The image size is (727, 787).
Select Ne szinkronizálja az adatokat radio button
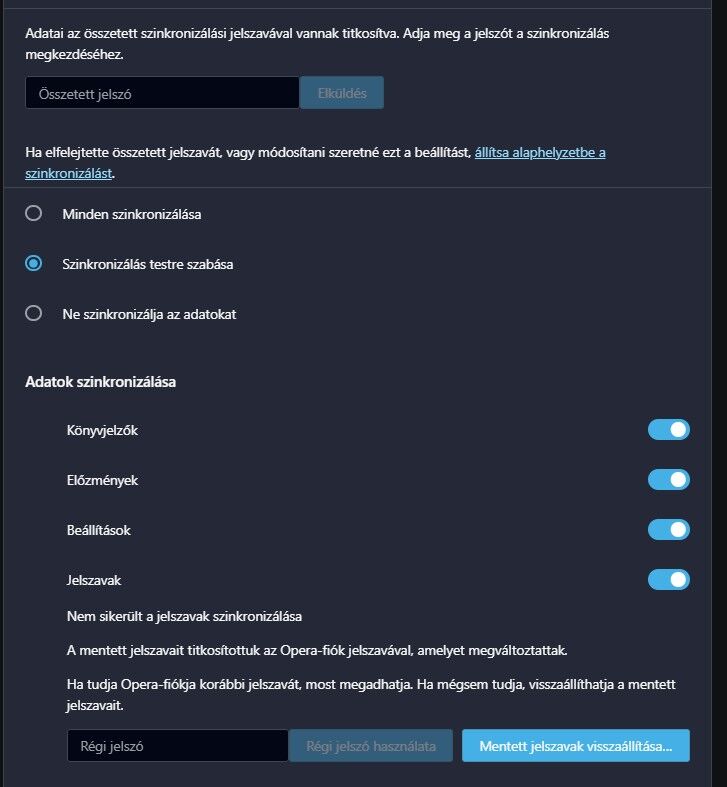coord(34,314)
